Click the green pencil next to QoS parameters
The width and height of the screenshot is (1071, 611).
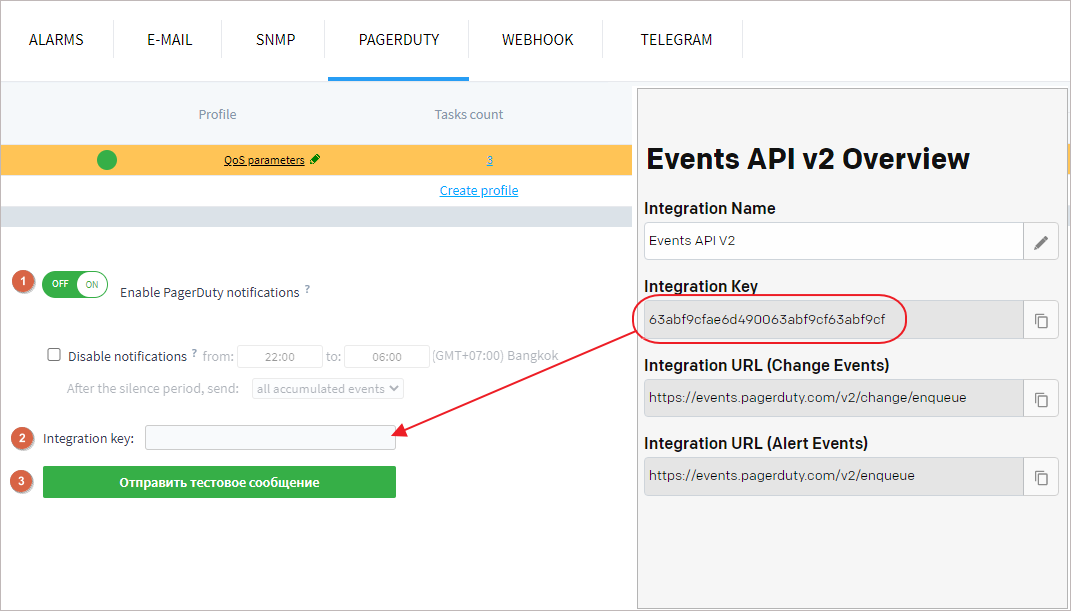click(315, 160)
